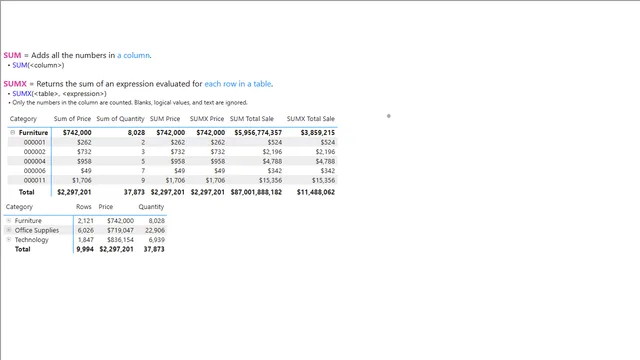Viewport: 640px width, 360px height.
Task: Click the SUM heading text
Action: [12, 55]
